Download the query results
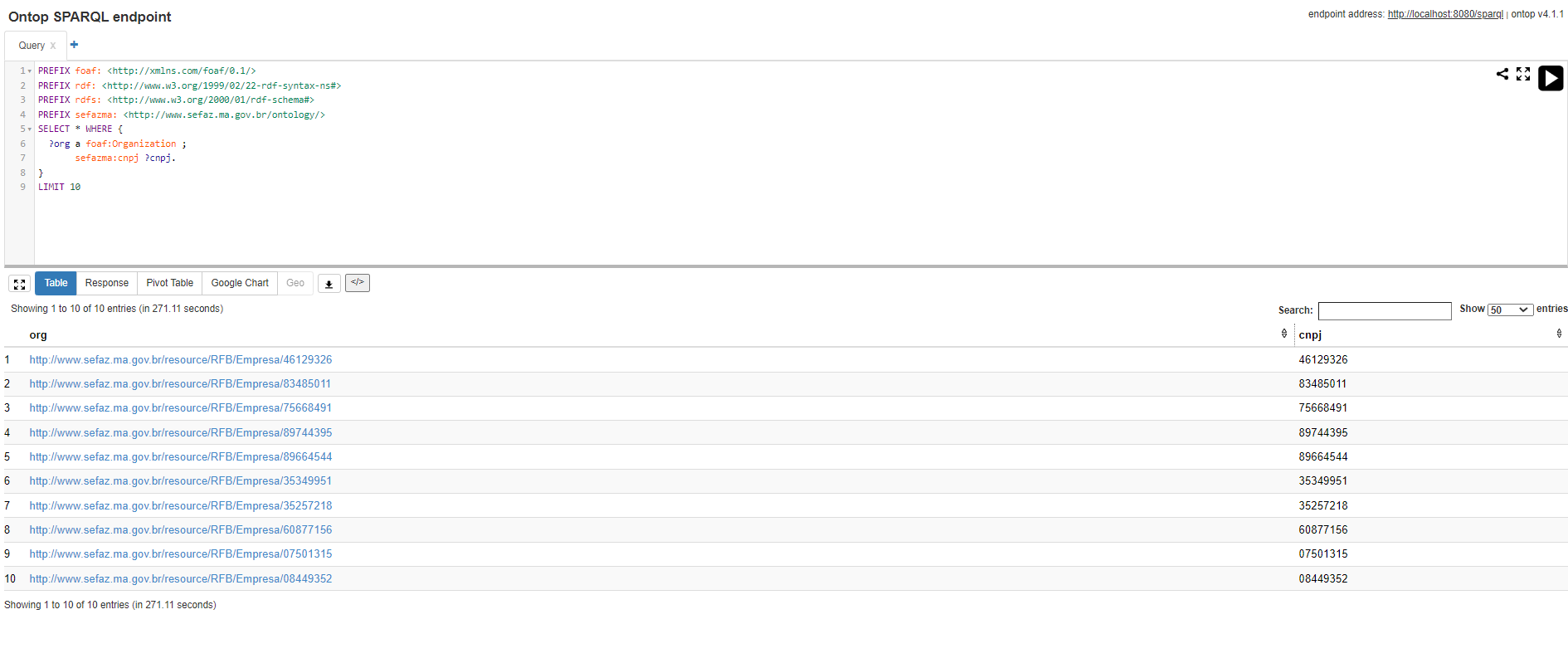1568x668 pixels. click(329, 283)
